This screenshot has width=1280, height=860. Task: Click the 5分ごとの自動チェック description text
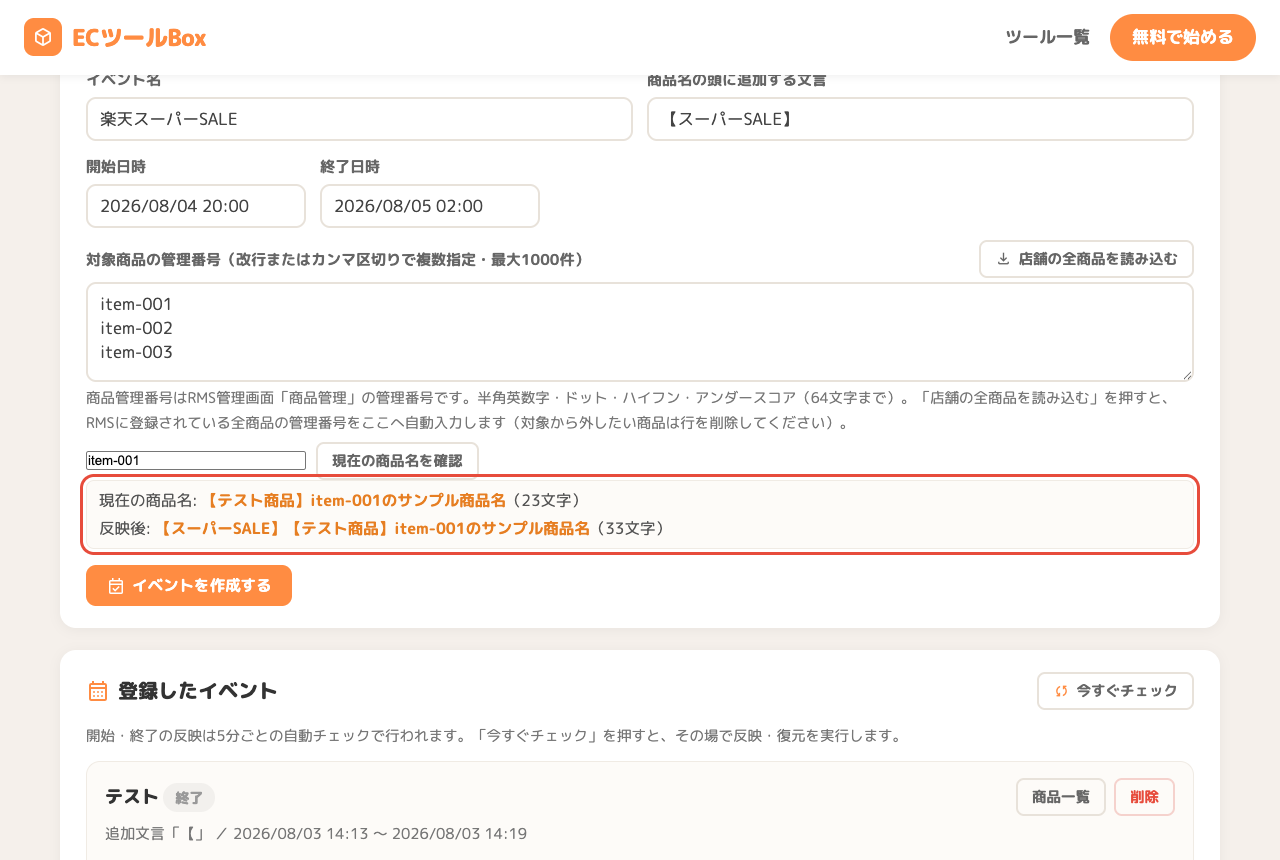[495, 736]
